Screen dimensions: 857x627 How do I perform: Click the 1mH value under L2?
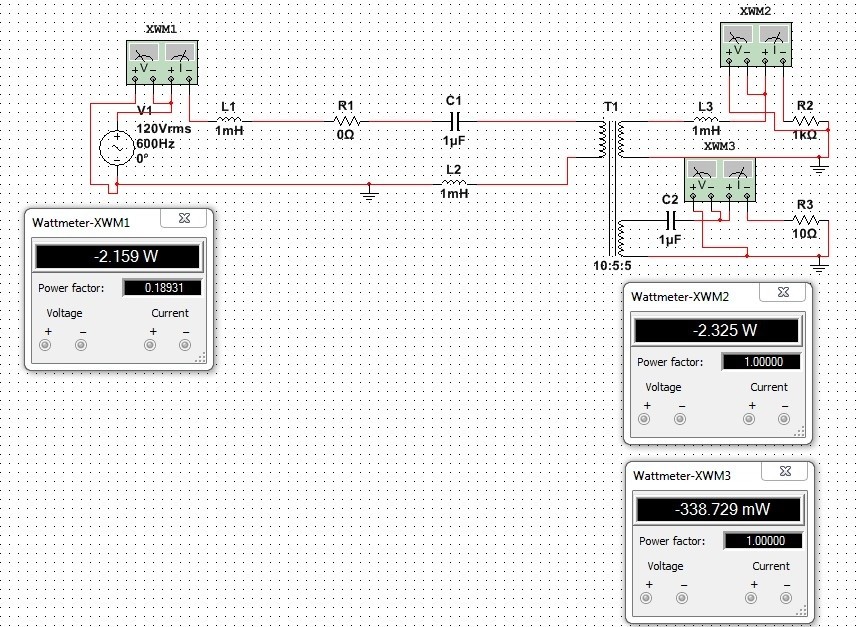tap(454, 194)
